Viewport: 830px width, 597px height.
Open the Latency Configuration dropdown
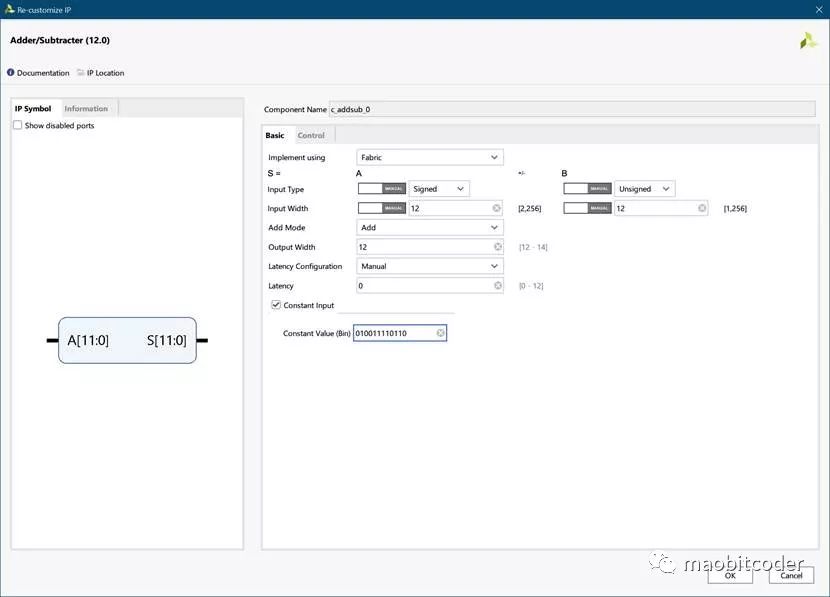point(430,267)
